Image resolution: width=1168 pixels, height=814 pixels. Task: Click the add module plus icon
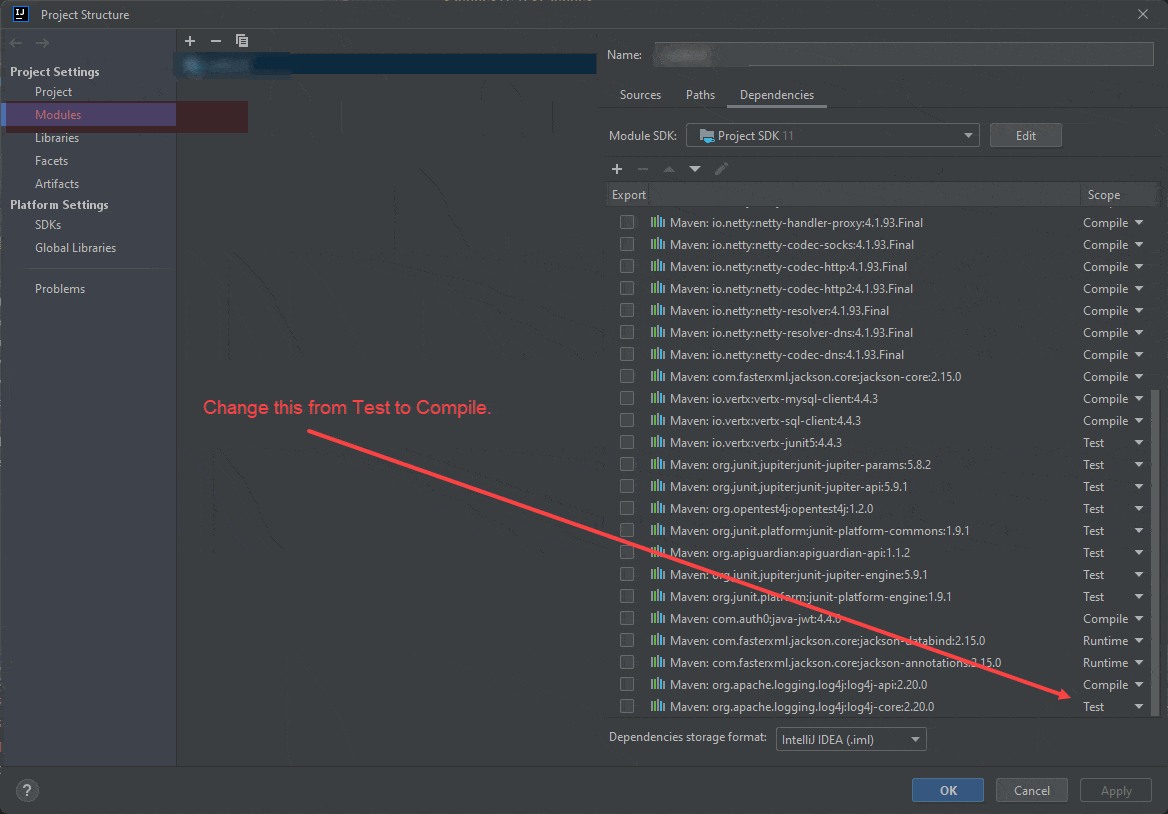(190, 41)
